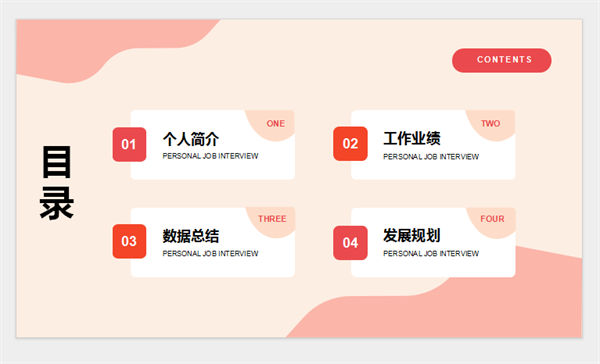Click the red CONTENTS pill button
The height and width of the screenshot is (364, 600).
pos(502,60)
